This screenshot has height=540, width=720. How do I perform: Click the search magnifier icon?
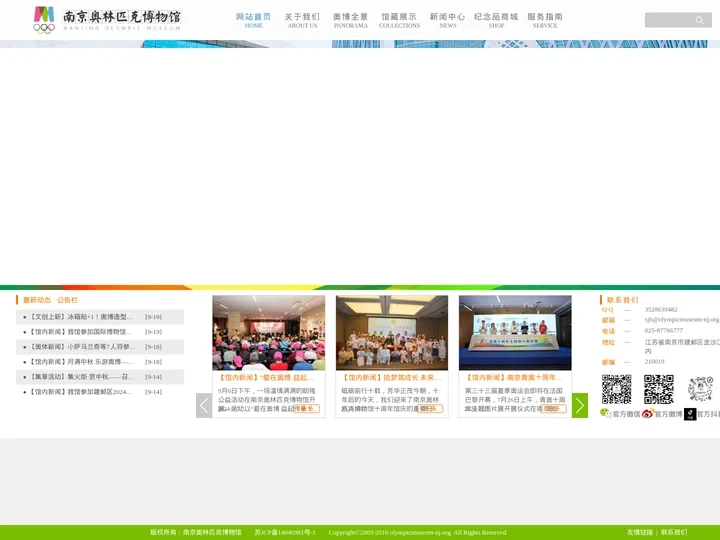click(x=699, y=20)
